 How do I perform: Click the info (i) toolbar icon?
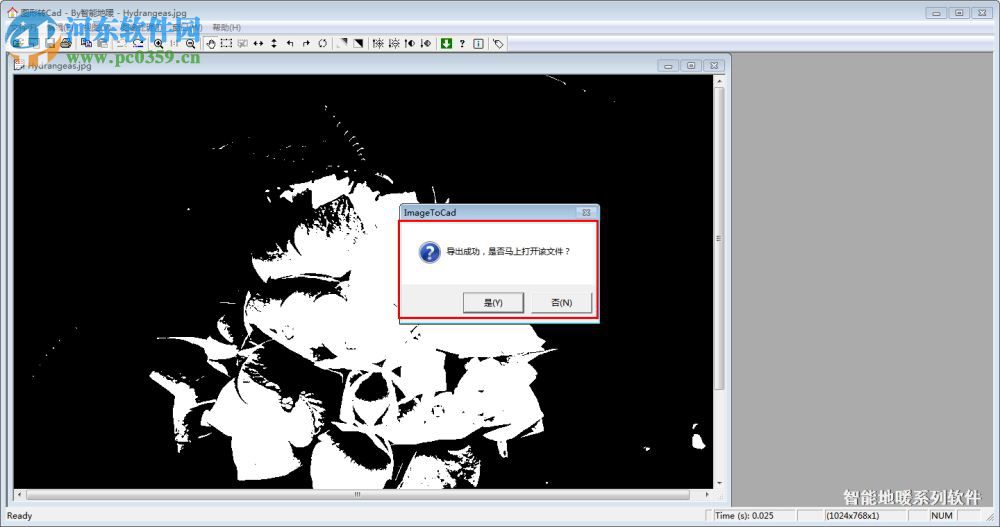(x=478, y=43)
